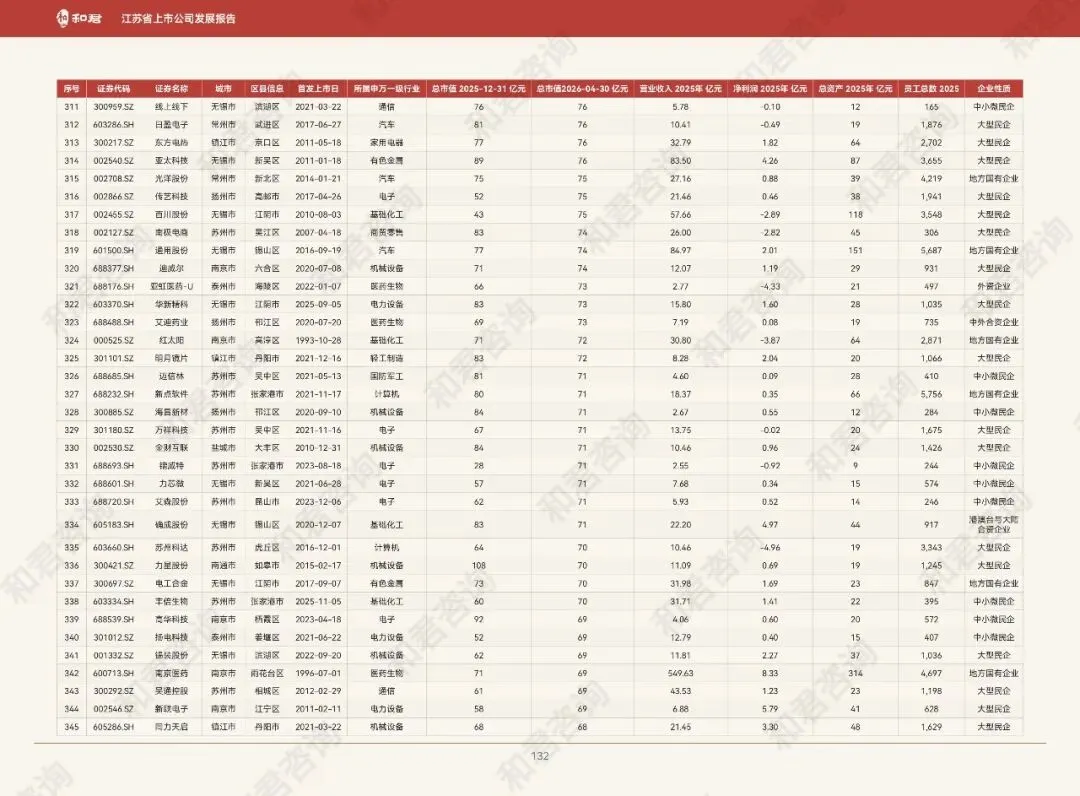Click the 总资产 2025年 亿元 column header

click(855, 89)
